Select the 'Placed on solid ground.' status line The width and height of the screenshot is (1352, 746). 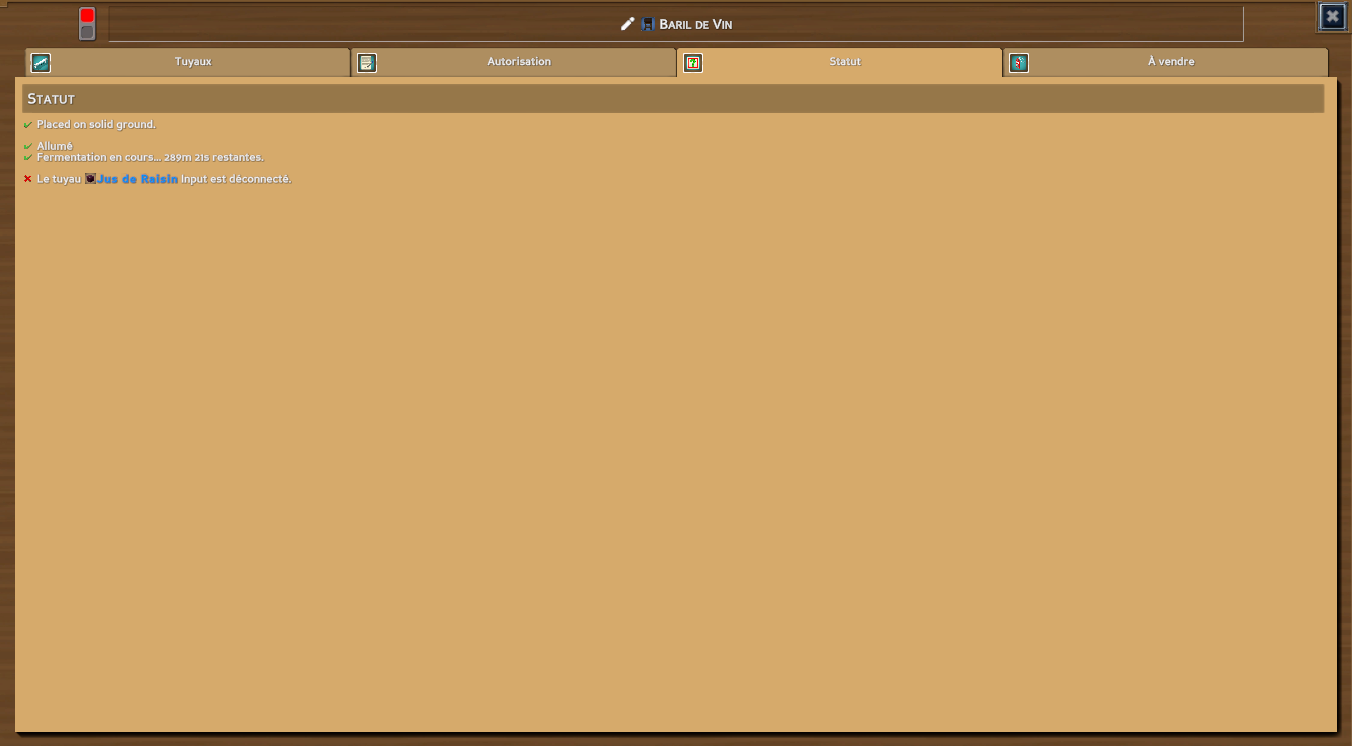click(96, 125)
